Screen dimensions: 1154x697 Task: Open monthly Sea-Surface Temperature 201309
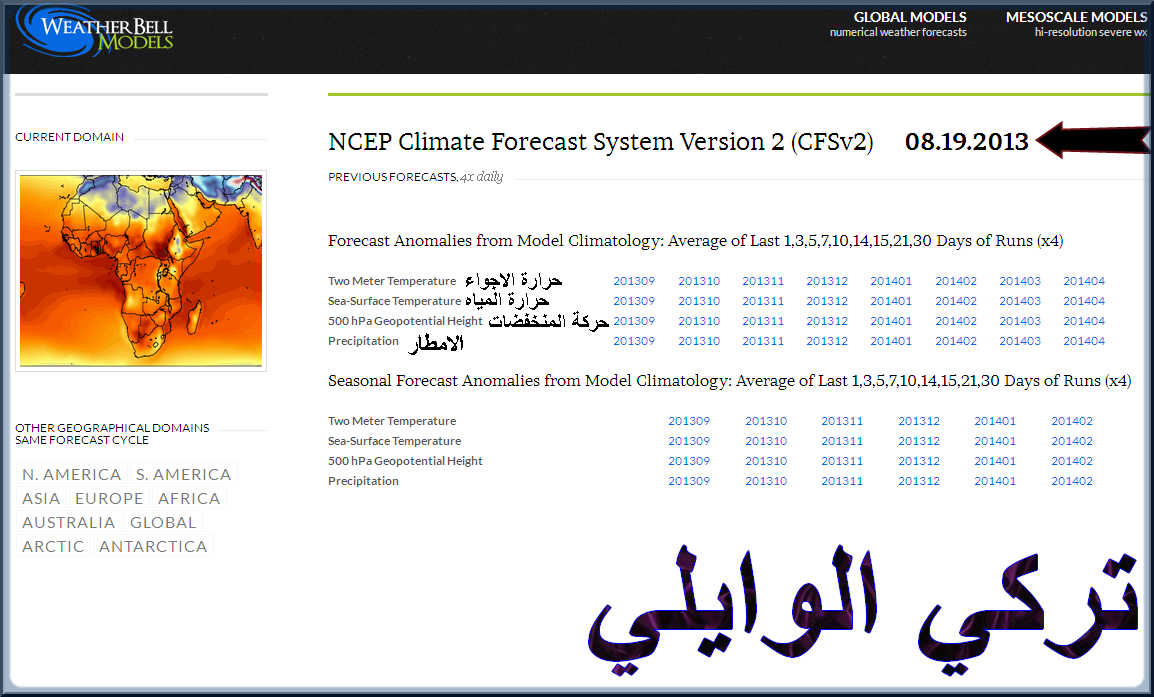634,301
